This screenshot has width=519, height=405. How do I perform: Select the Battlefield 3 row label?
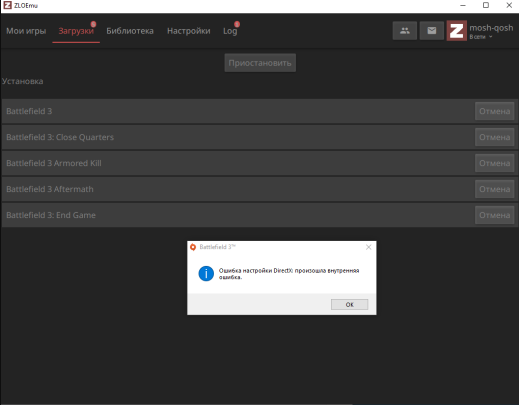tap(29, 111)
